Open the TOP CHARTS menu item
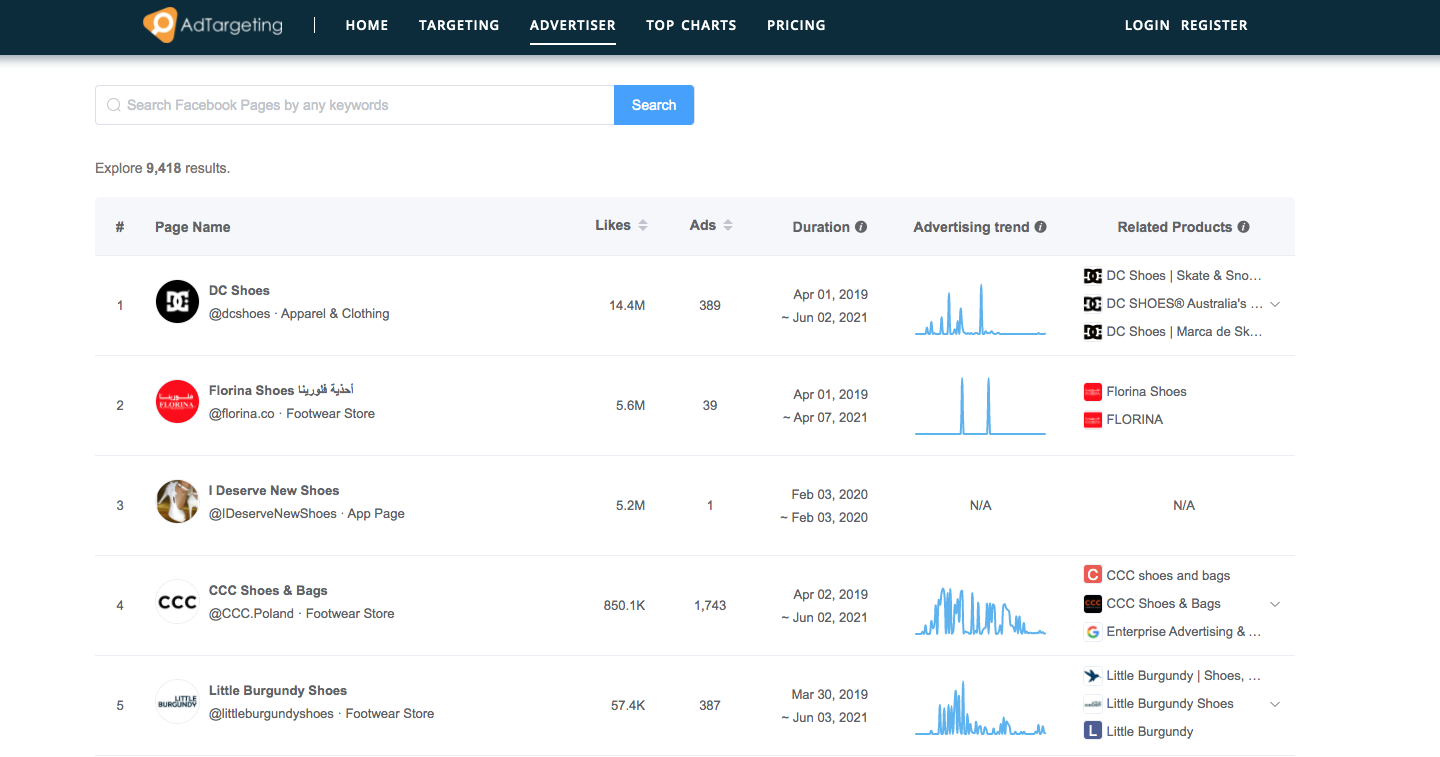The width and height of the screenshot is (1440, 757). point(691,25)
